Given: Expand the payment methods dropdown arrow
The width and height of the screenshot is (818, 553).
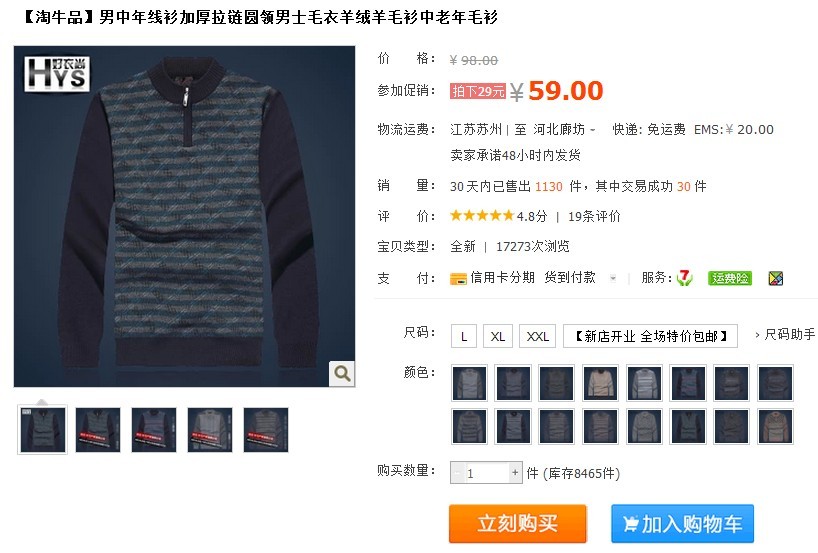Looking at the screenshot, I should 613,278.
